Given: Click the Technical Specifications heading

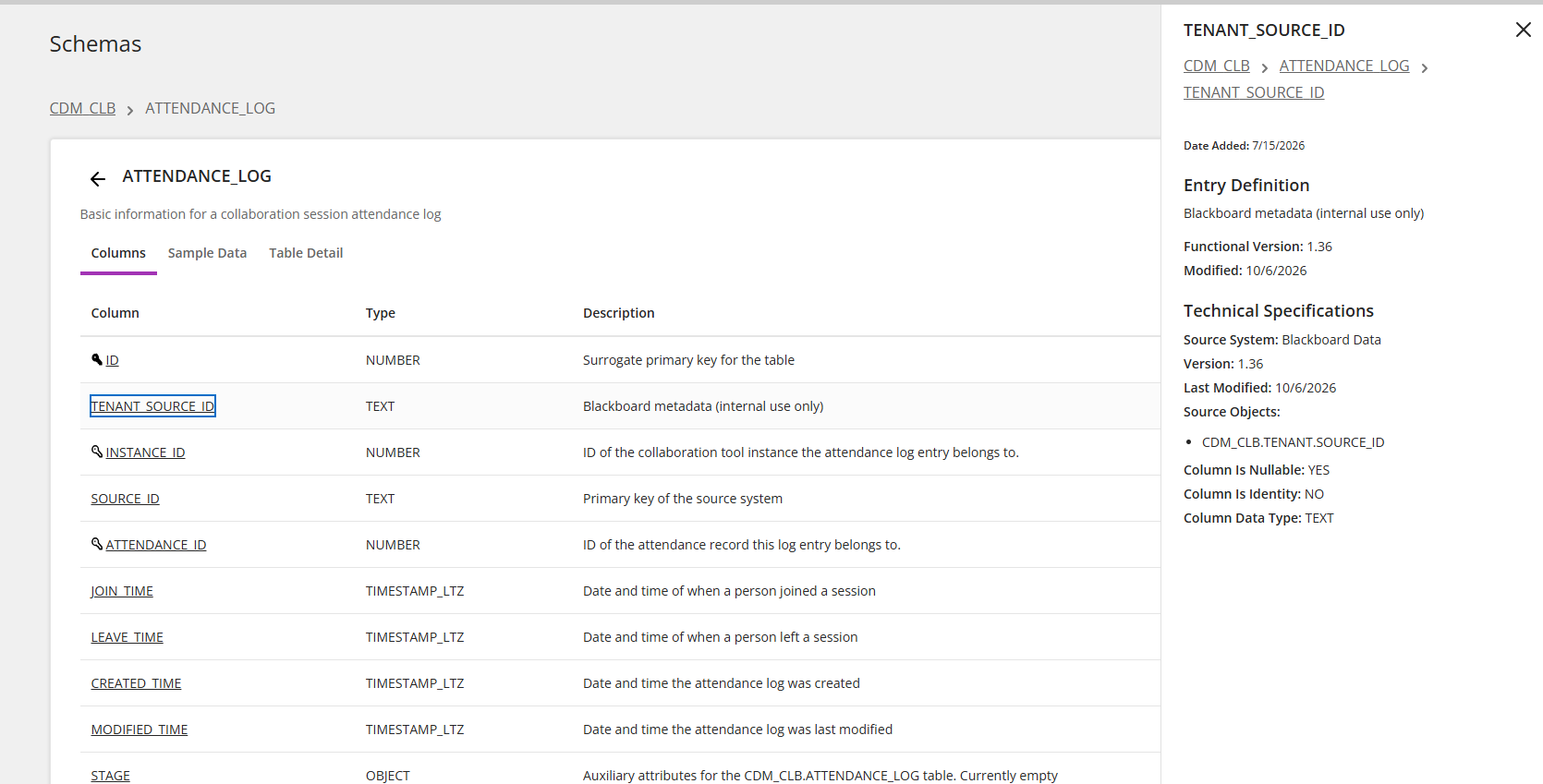Looking at the screenshot, I should [1279, 311].
